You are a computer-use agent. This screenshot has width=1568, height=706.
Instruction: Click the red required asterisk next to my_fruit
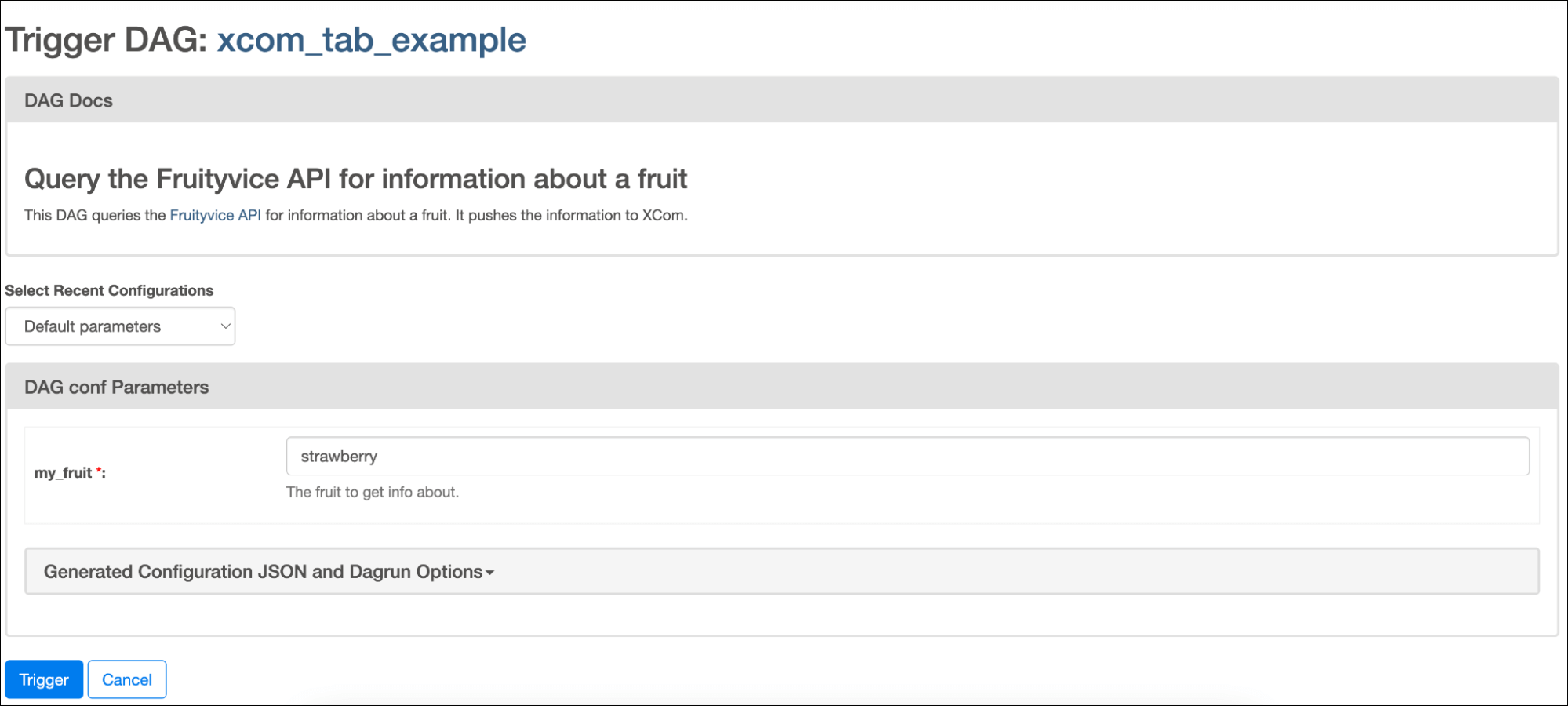99,471
